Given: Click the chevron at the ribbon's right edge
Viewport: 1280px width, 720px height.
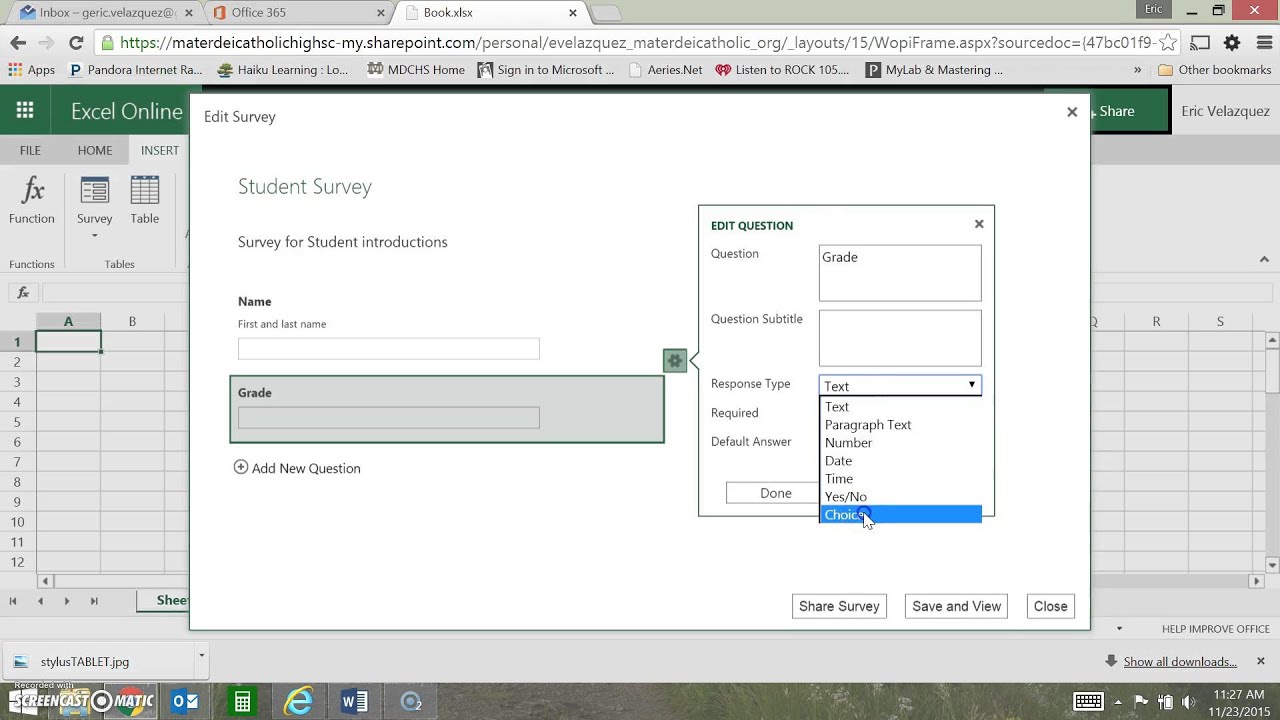Looking at the screenshot, I should [x=1264, y=259].
